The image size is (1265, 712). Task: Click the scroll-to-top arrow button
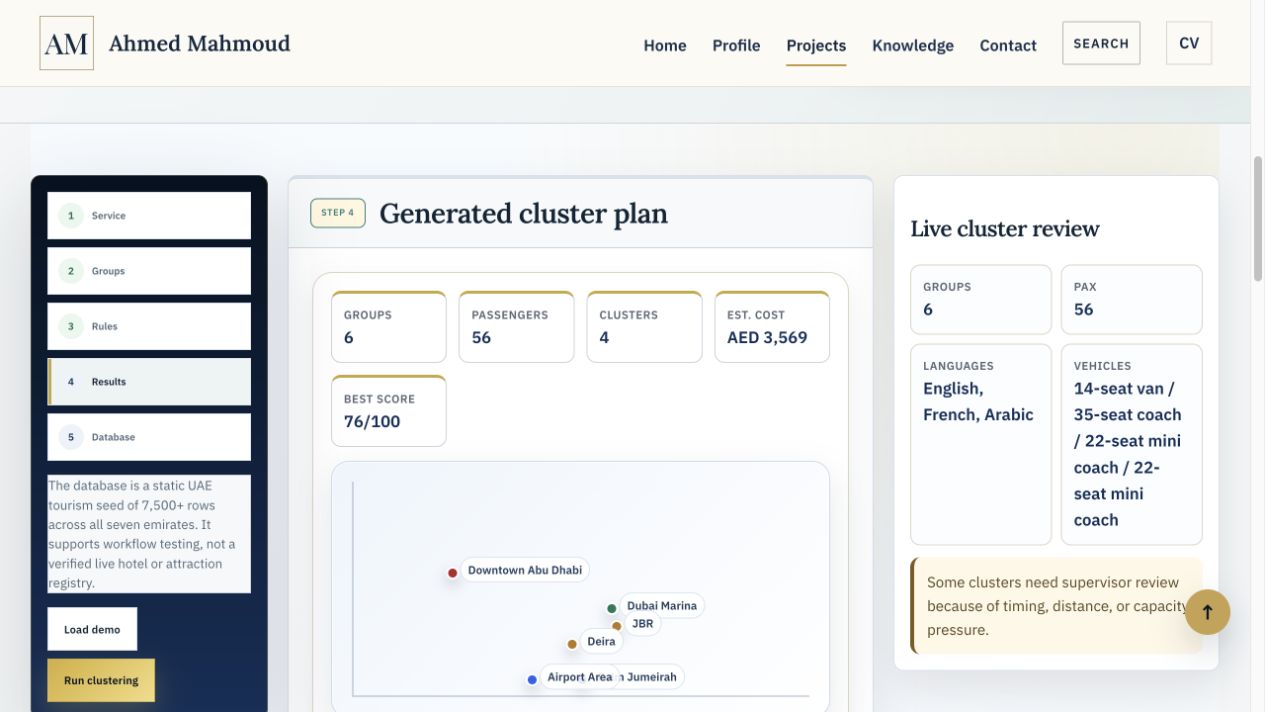(1207, 612)
